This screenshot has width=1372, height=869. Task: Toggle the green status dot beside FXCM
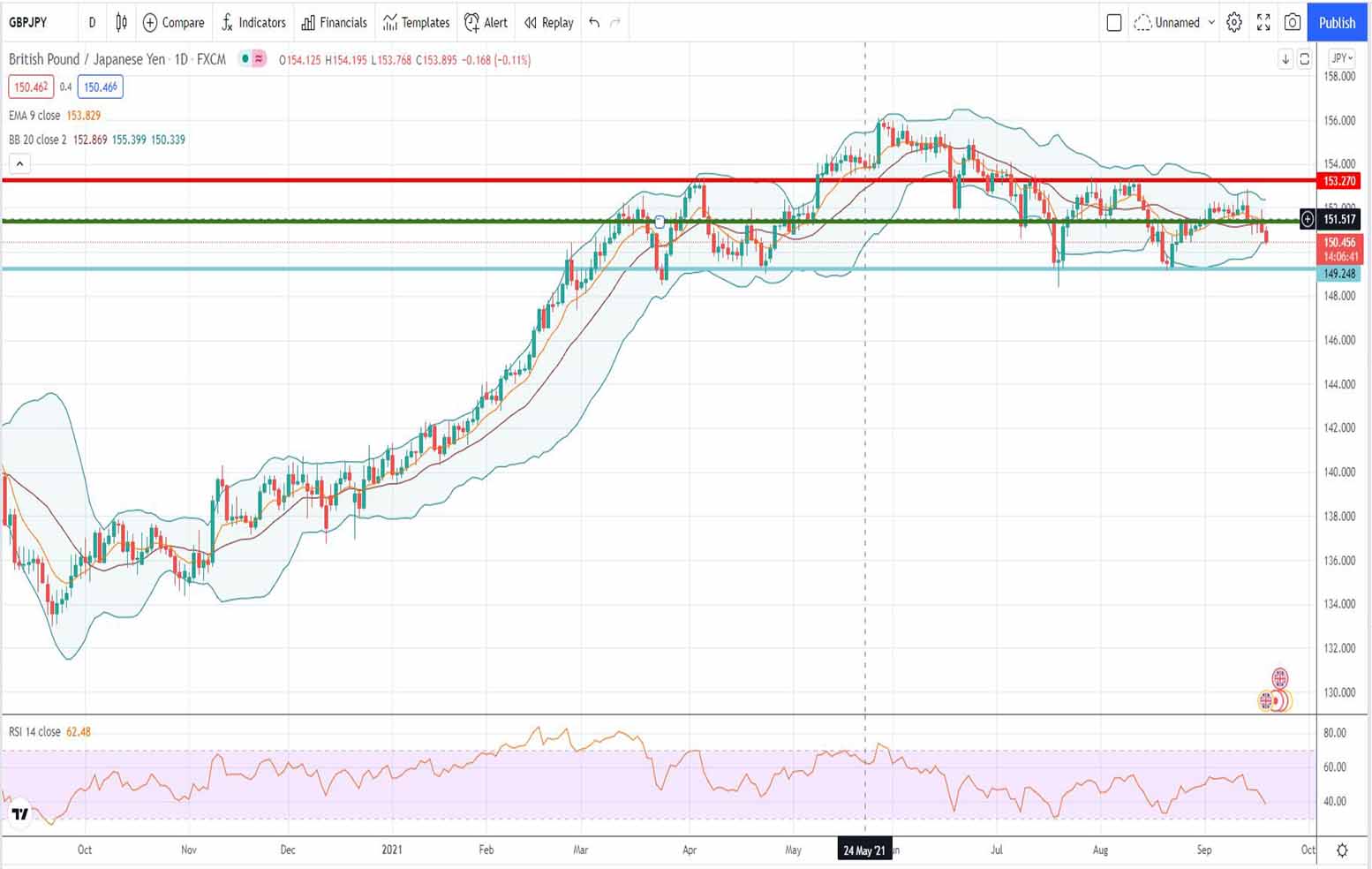[x=245, y=59]
